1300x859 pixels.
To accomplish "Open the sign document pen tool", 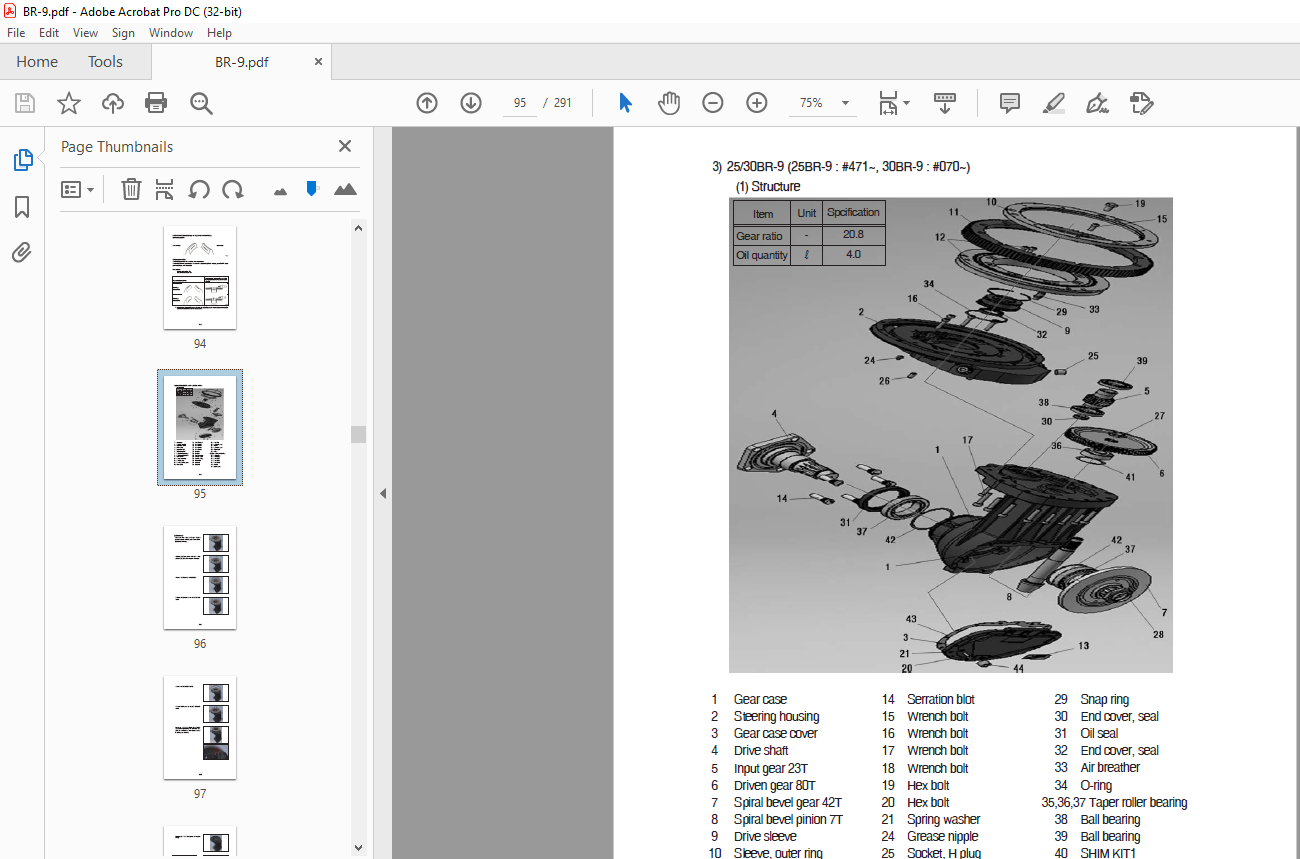I will tap(1098, 103).
